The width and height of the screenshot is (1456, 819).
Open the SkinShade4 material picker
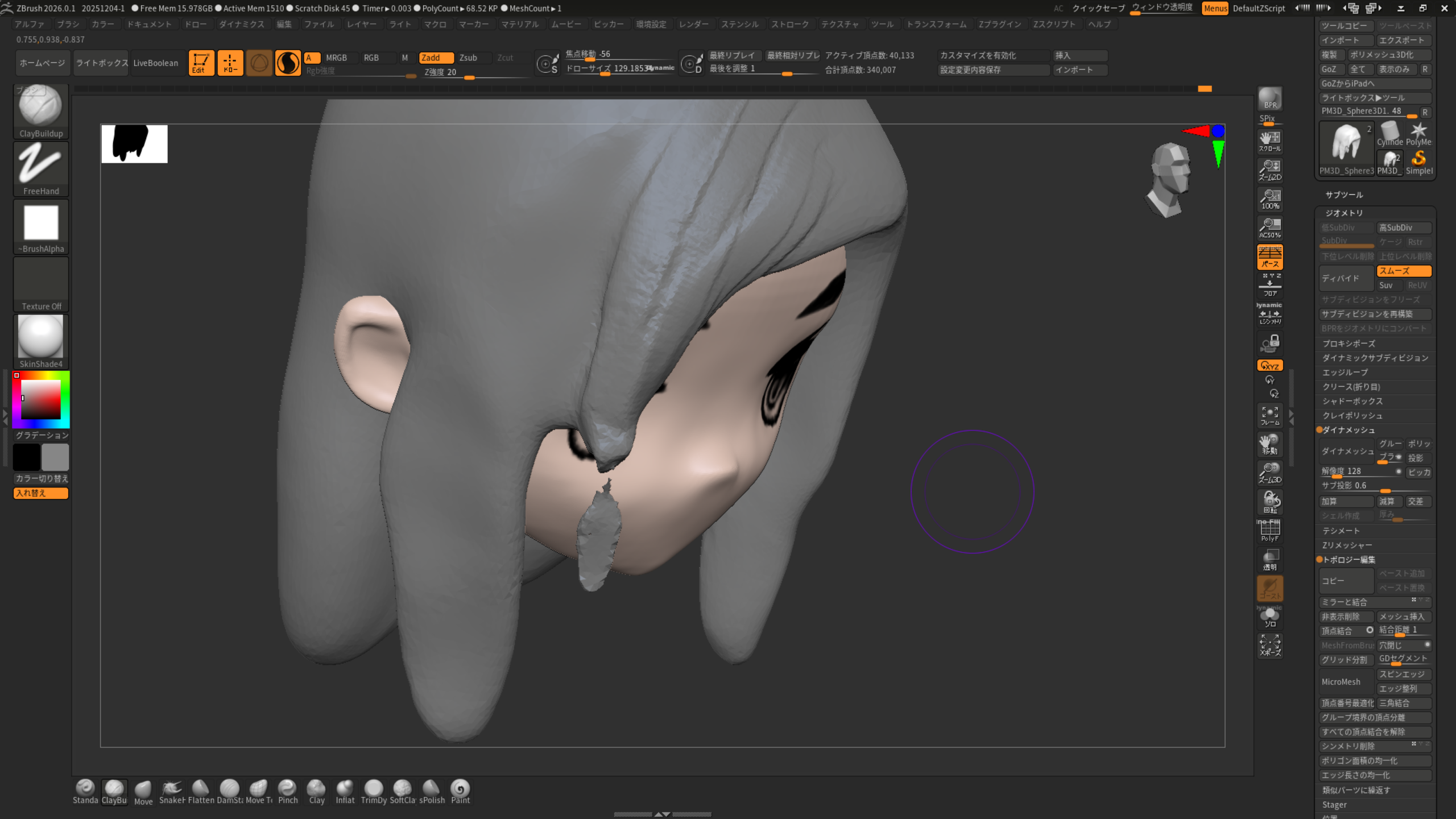pos(40,338)
